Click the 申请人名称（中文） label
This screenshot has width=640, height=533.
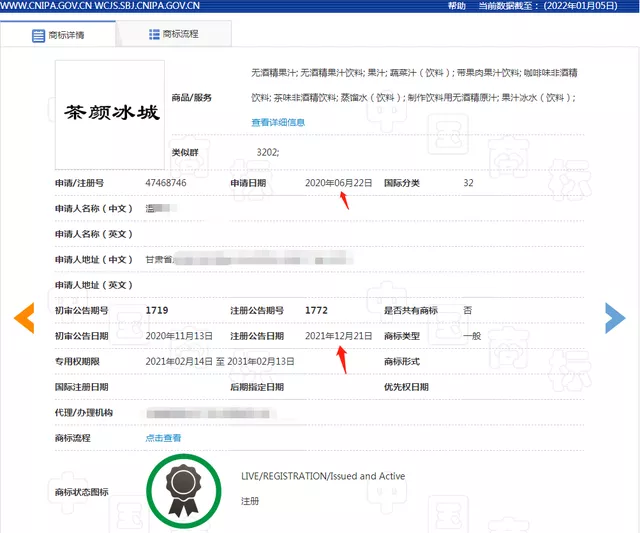click(x=94, y=209)
